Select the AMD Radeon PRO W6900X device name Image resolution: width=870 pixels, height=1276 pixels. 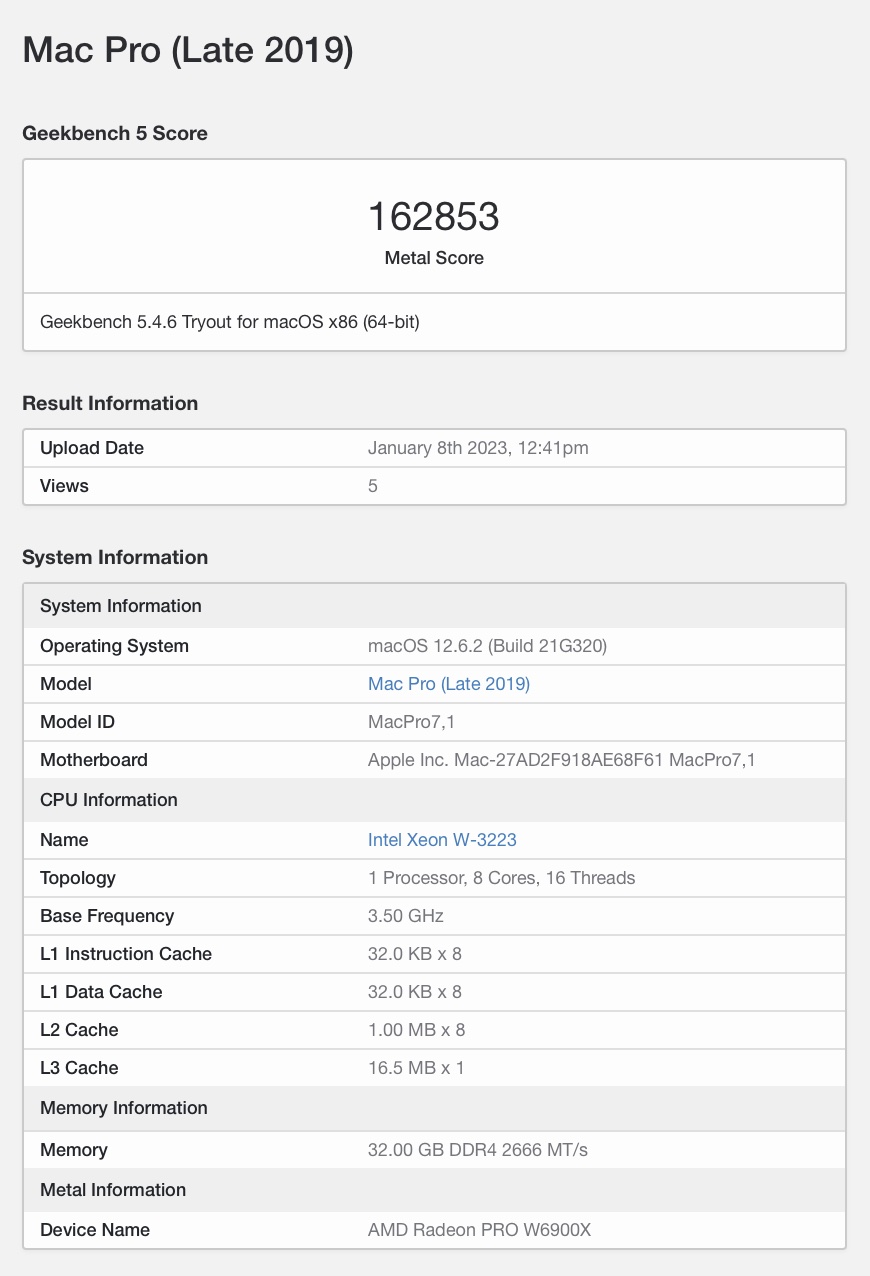tap(479, 1230)
